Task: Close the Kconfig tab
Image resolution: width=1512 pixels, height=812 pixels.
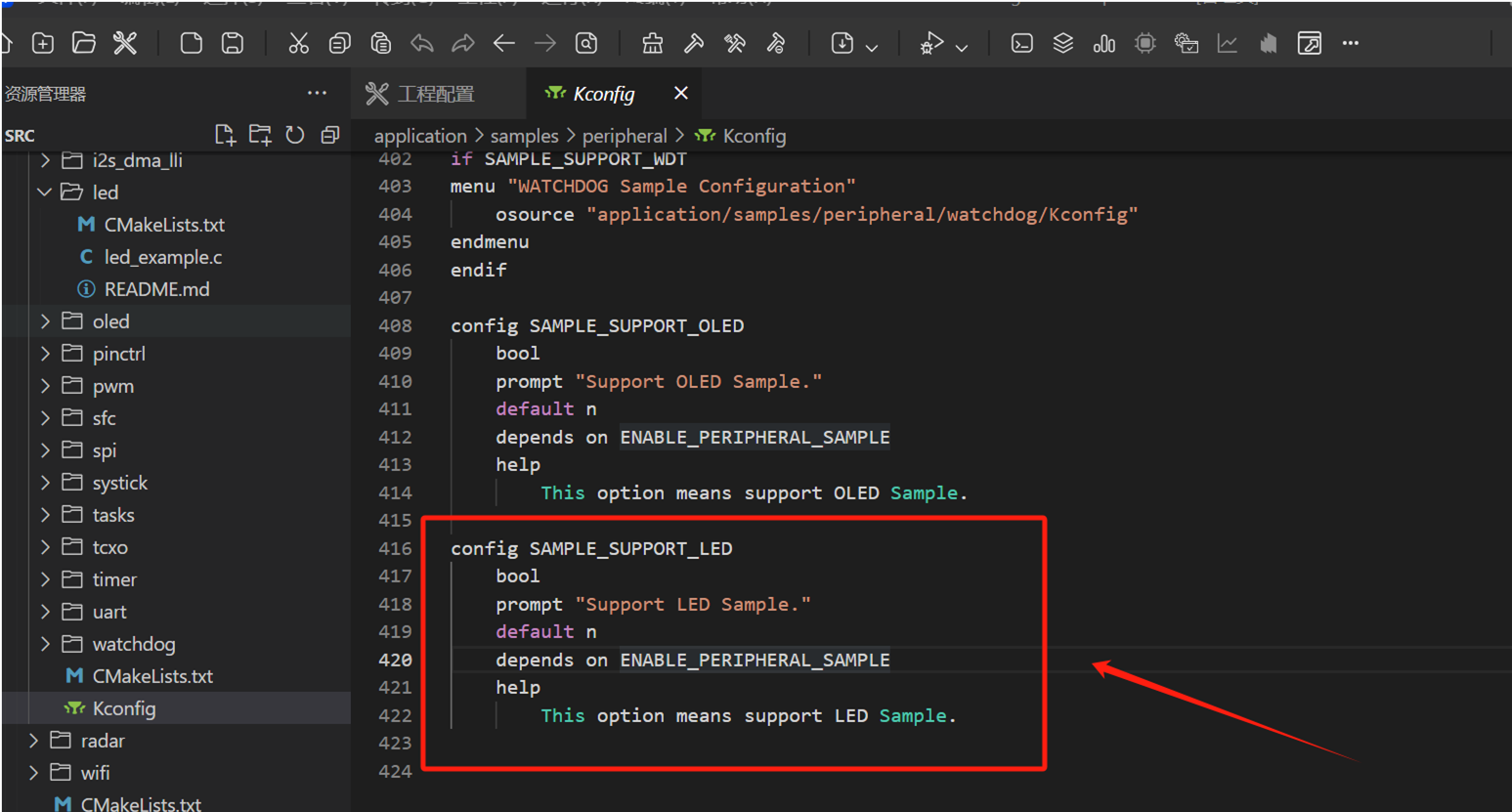Action: [681, 93]
